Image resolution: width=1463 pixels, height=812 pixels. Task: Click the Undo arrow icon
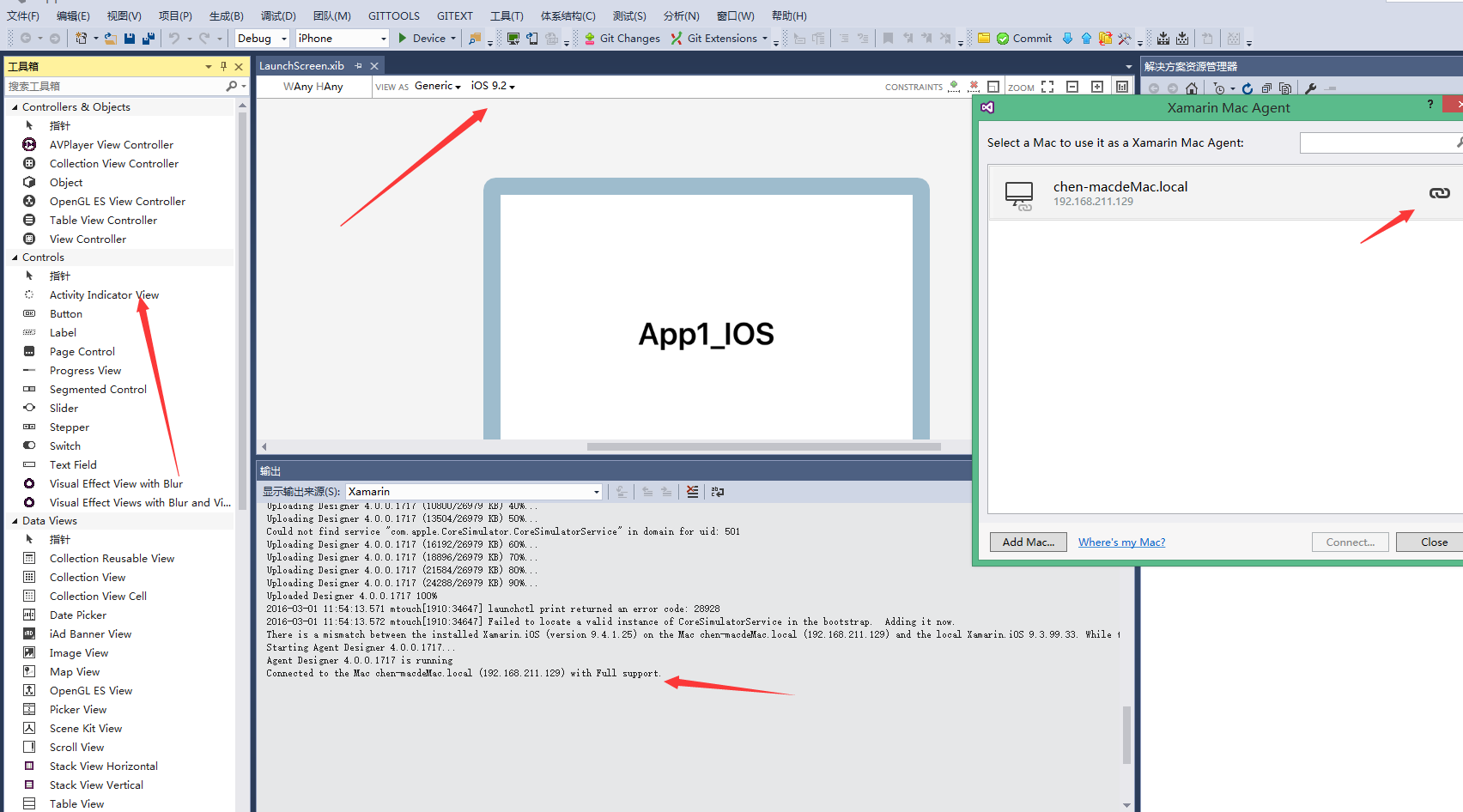coord(174,39)
